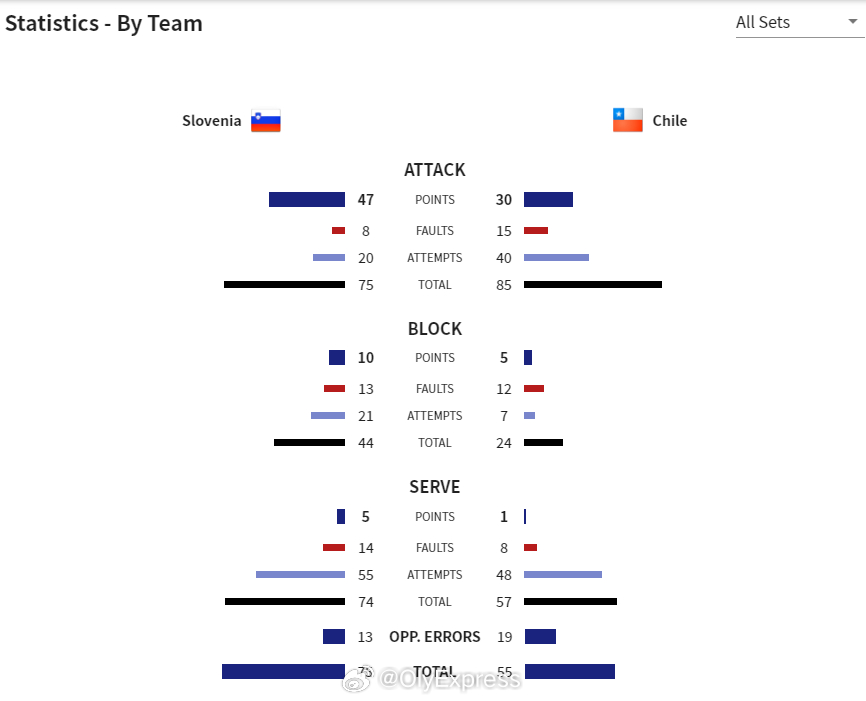Screen dimensions: 866x701
Task: Click the dropdown arrow beside All Sets
Action: (853, 22)
